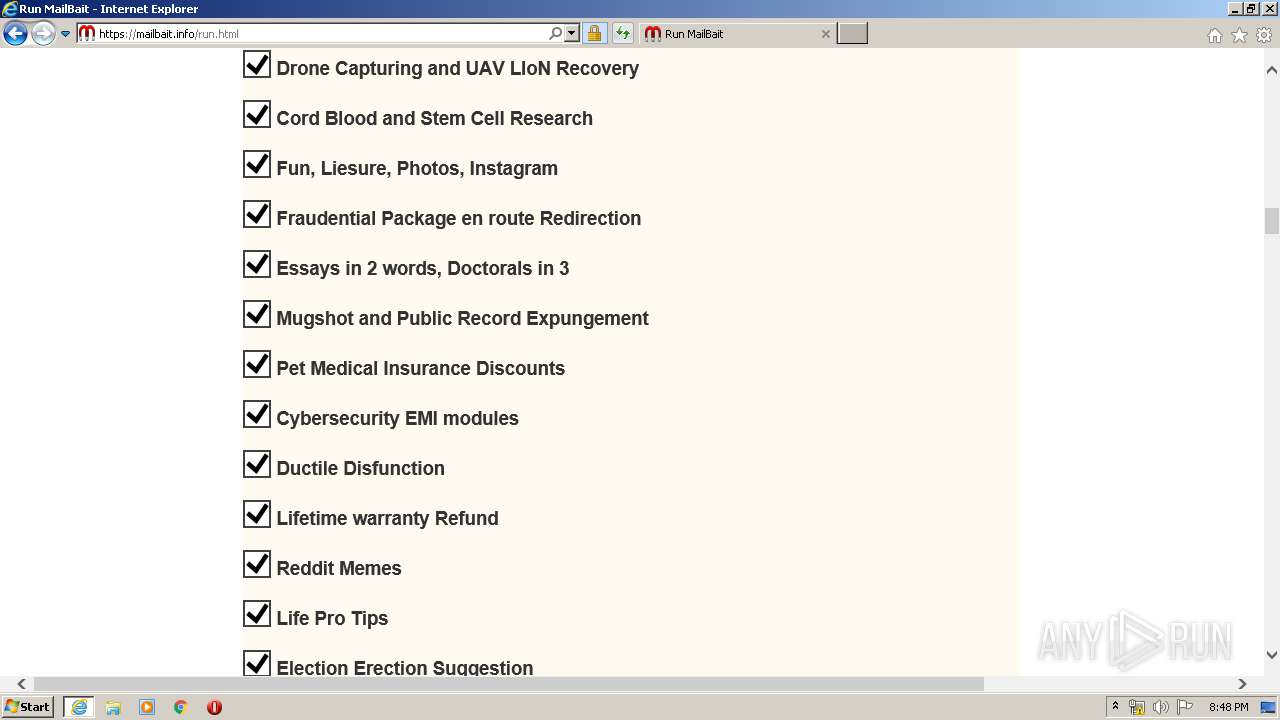Click the Opera taskbar icon
The image size is (1280, 720).
214,707
